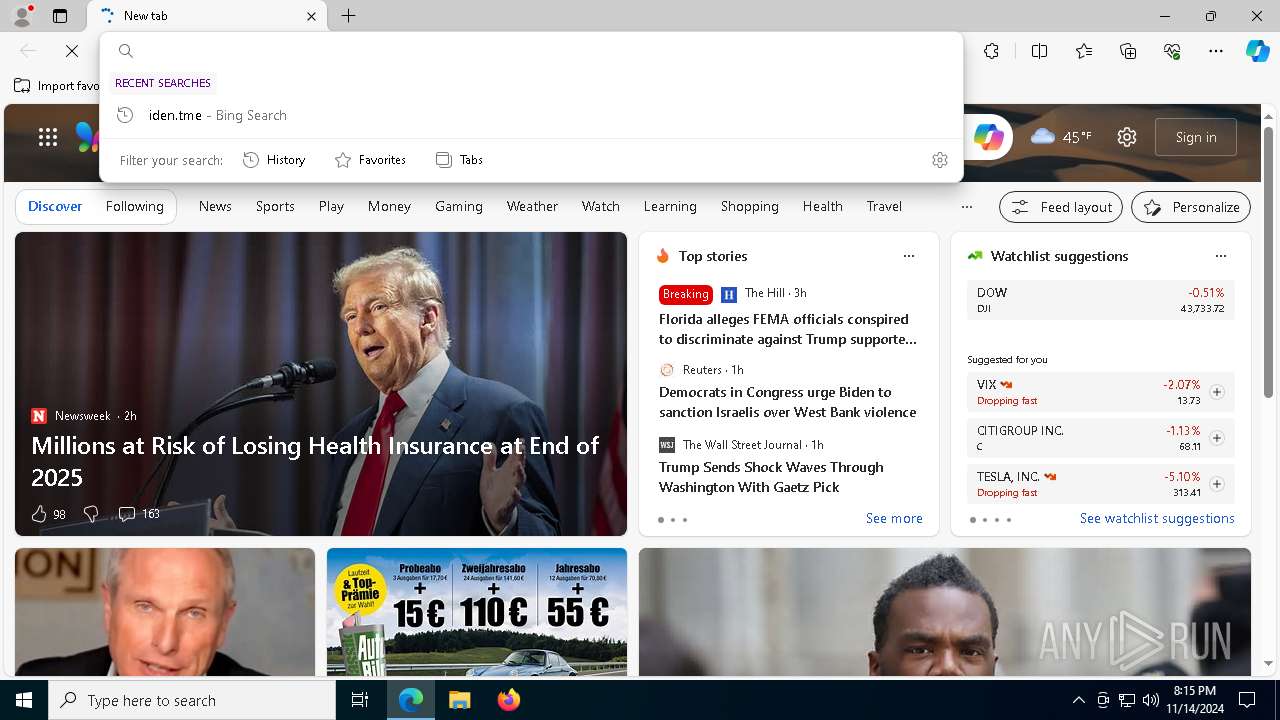Click See more top stories

click(x=894, y=518)
